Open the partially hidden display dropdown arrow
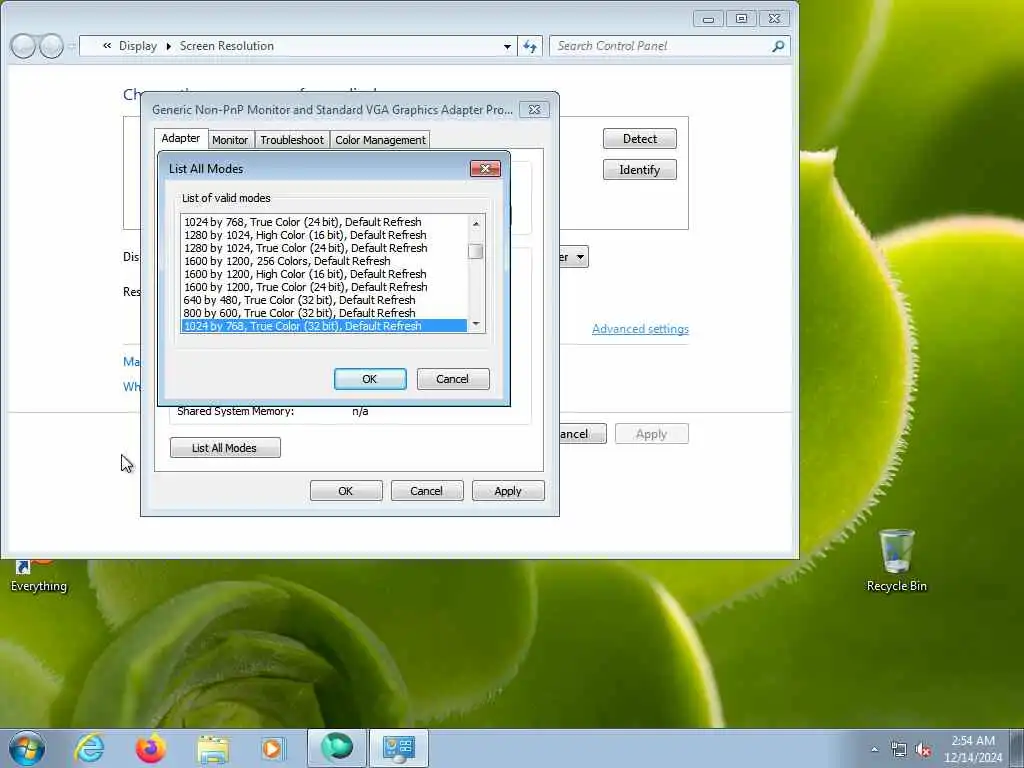This screenshot has width=1024, height=768. point(580,257)
